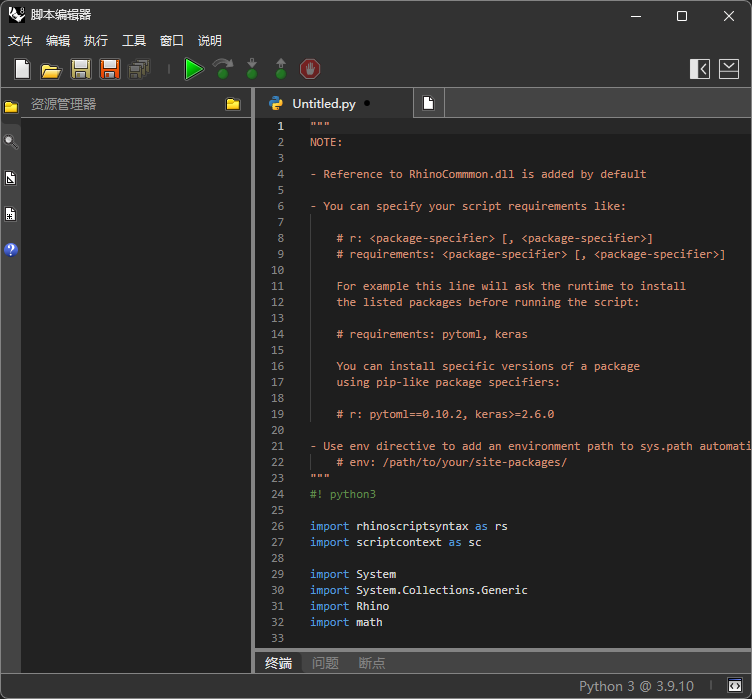
Task: Select the 断点 panel tab
Action: point(372,663)
